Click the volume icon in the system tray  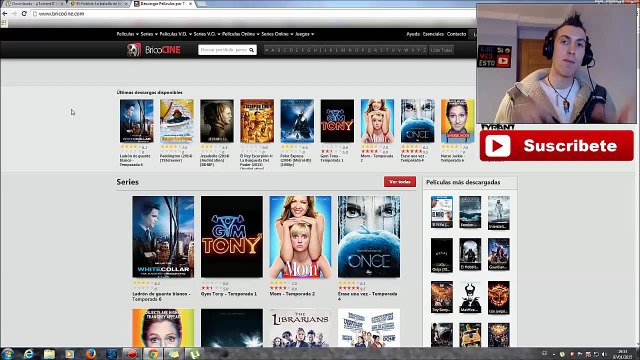604,354
